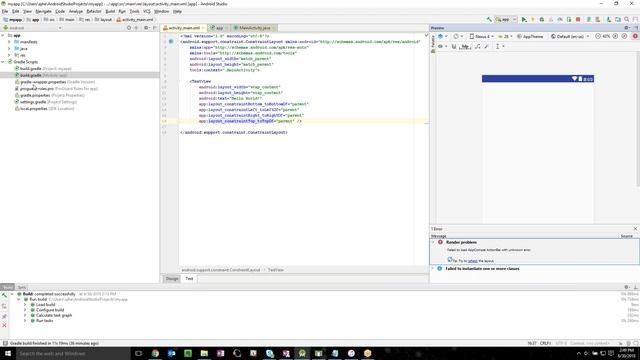Expand the Run tasks row
Viewport: 640px width, 360px height.
point(25,320)
